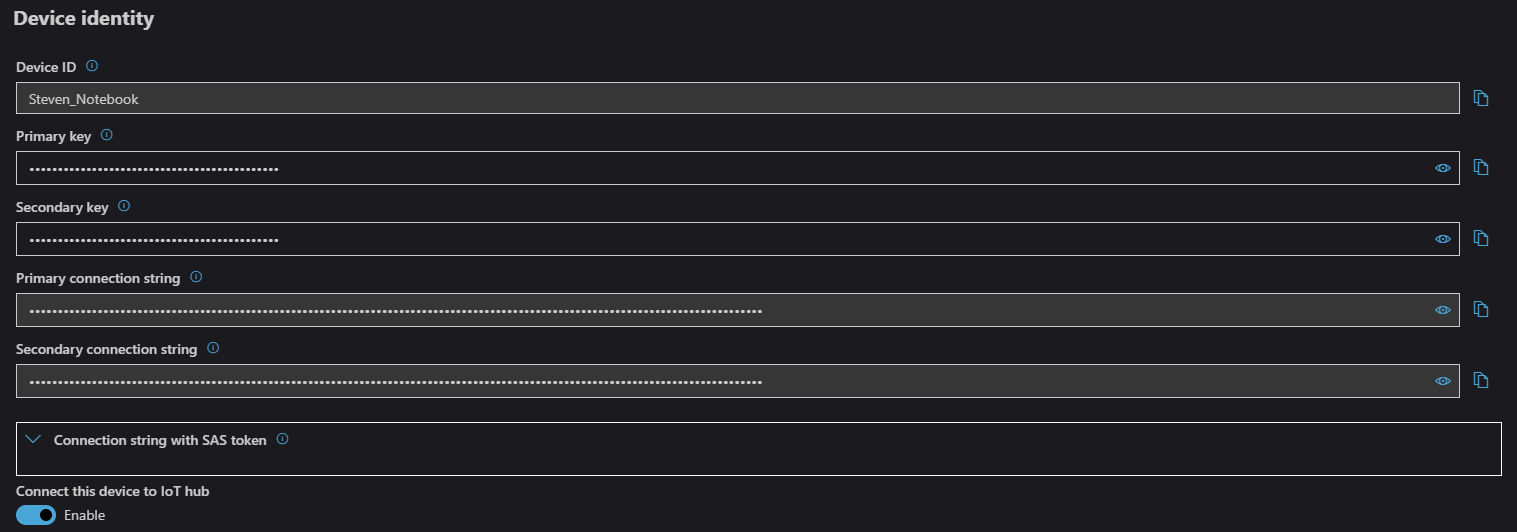The height and width of the screenshot is (532, 1517).
Task: Reveal the Primary connection string contents
Action: pyautogui.click(x=1443, y=310)
